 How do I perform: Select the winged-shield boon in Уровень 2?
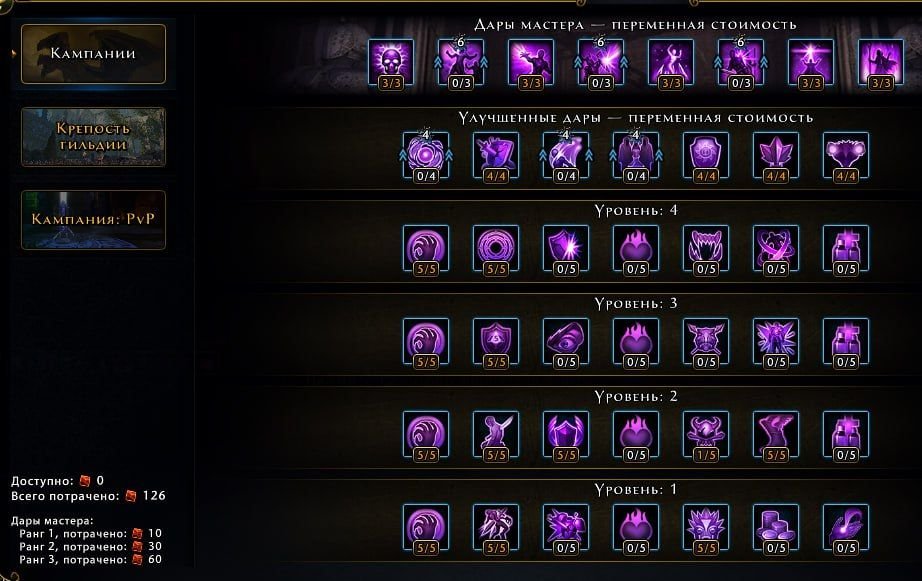(566, 436)
